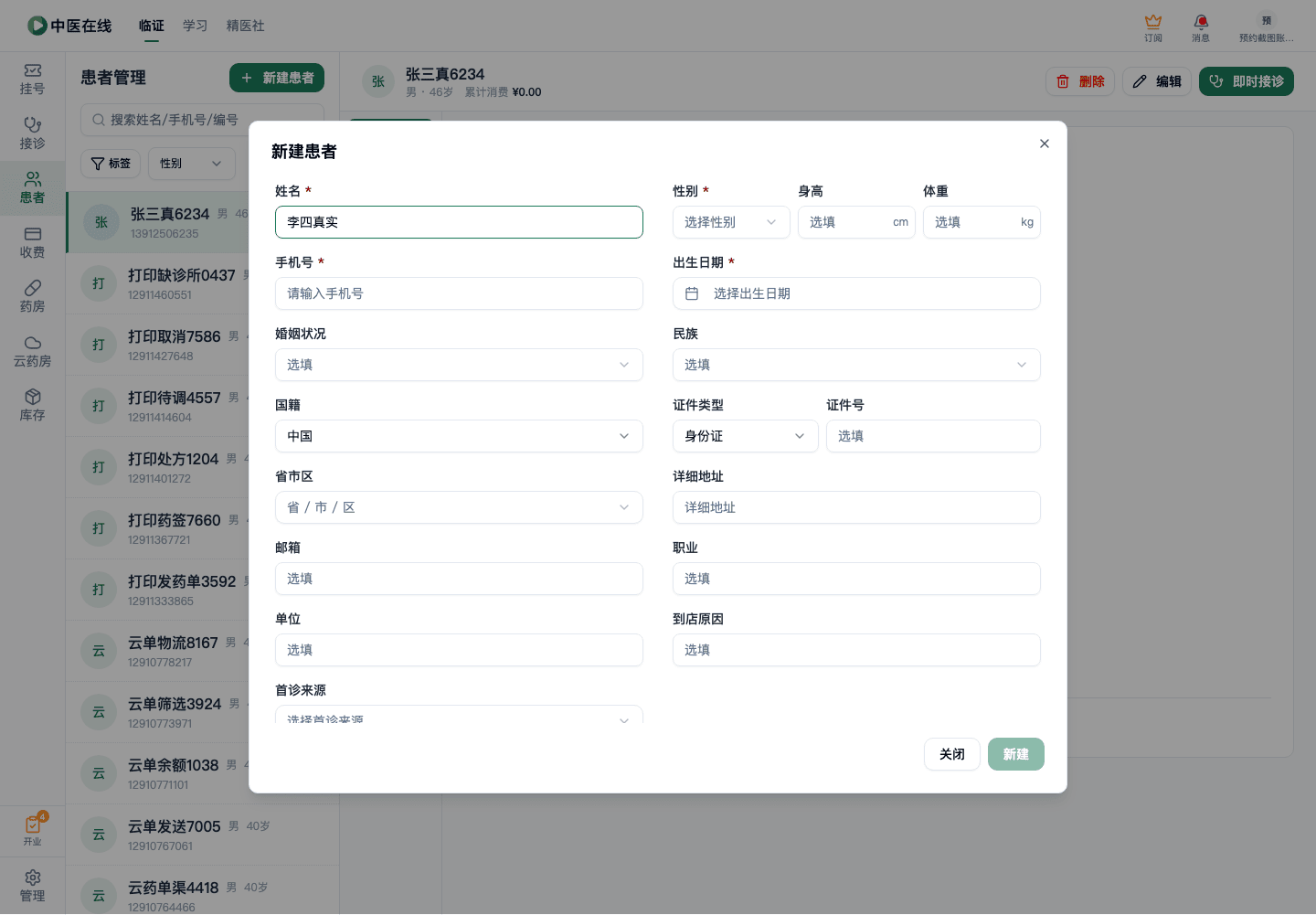The width and height of the screenshot is (1316, 915).
Task: Open the 管理 settings gear icon
Action: (32, 886)
